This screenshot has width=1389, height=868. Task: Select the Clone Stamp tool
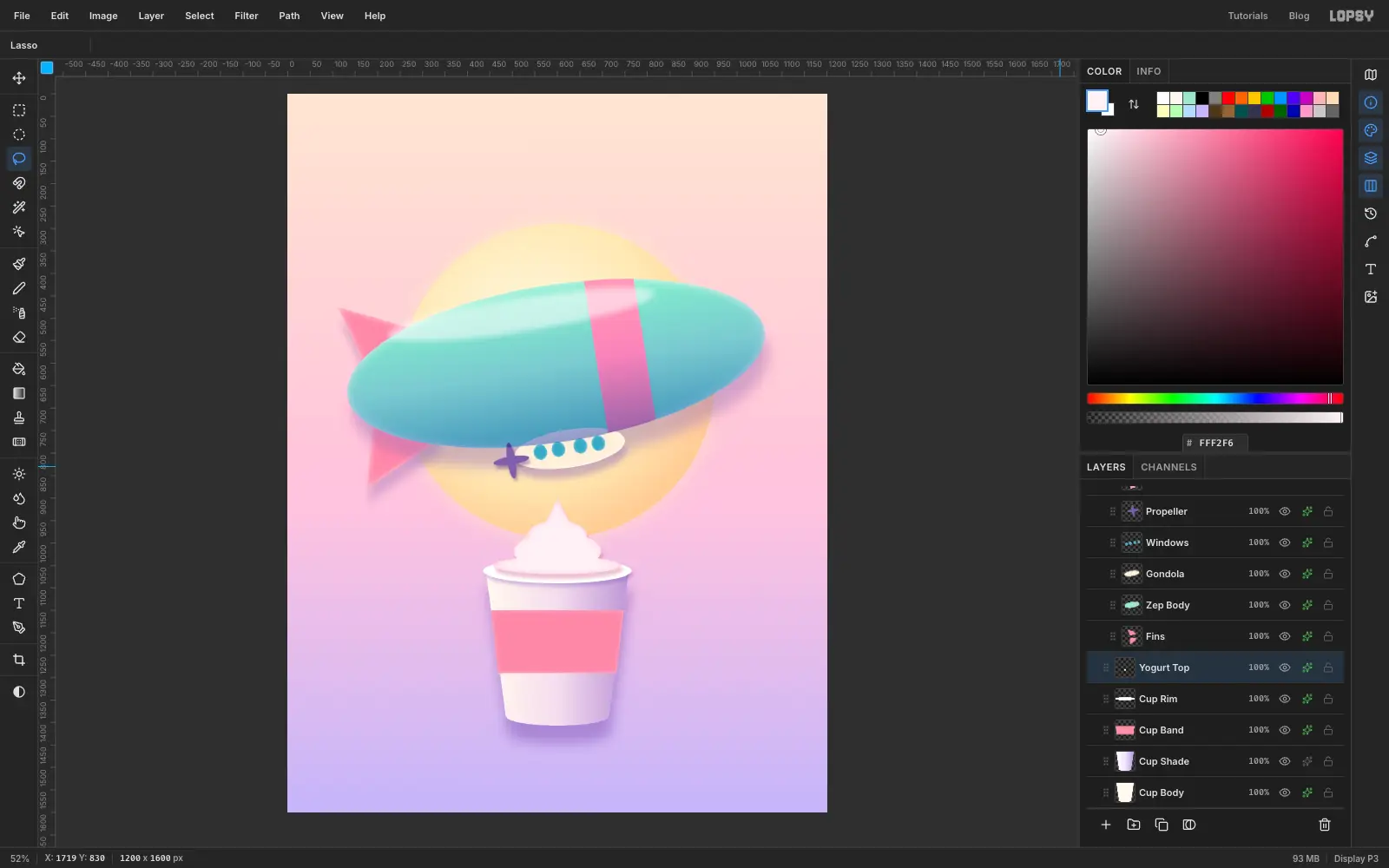coord(19,418)
